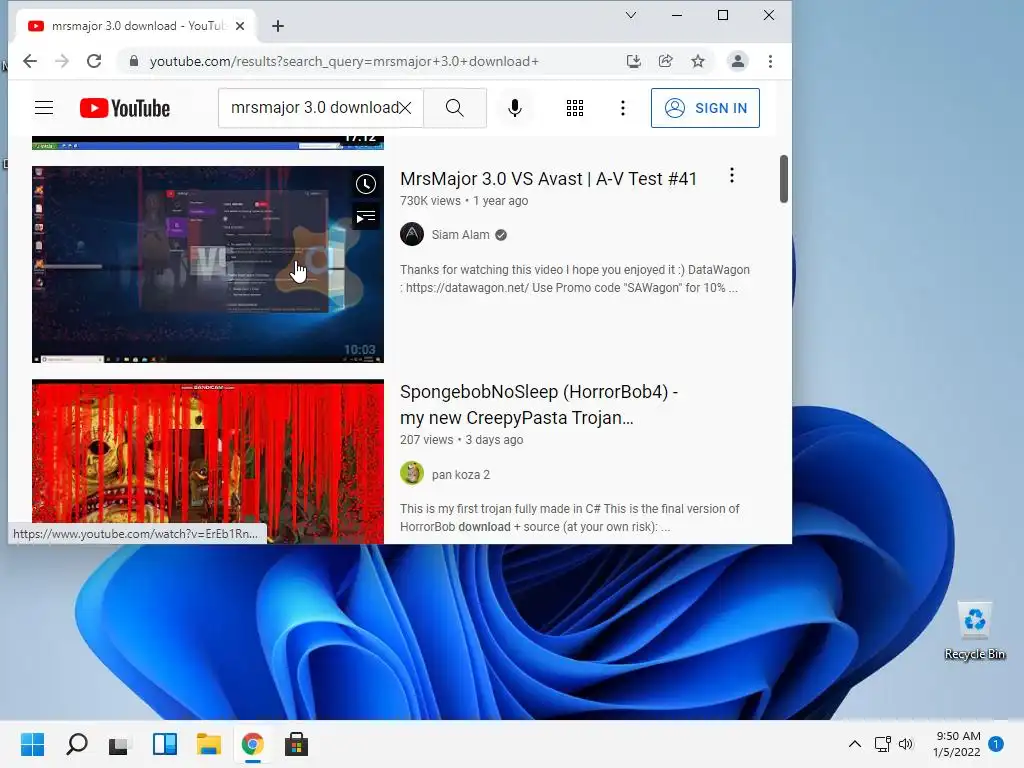
Task: Open the Widgets panel on the taskbar
Action: point(165,744)
